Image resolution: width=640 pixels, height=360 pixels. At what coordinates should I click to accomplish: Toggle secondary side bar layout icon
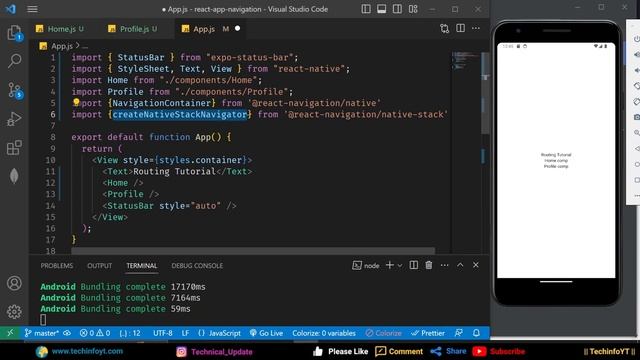coord(397,9)
